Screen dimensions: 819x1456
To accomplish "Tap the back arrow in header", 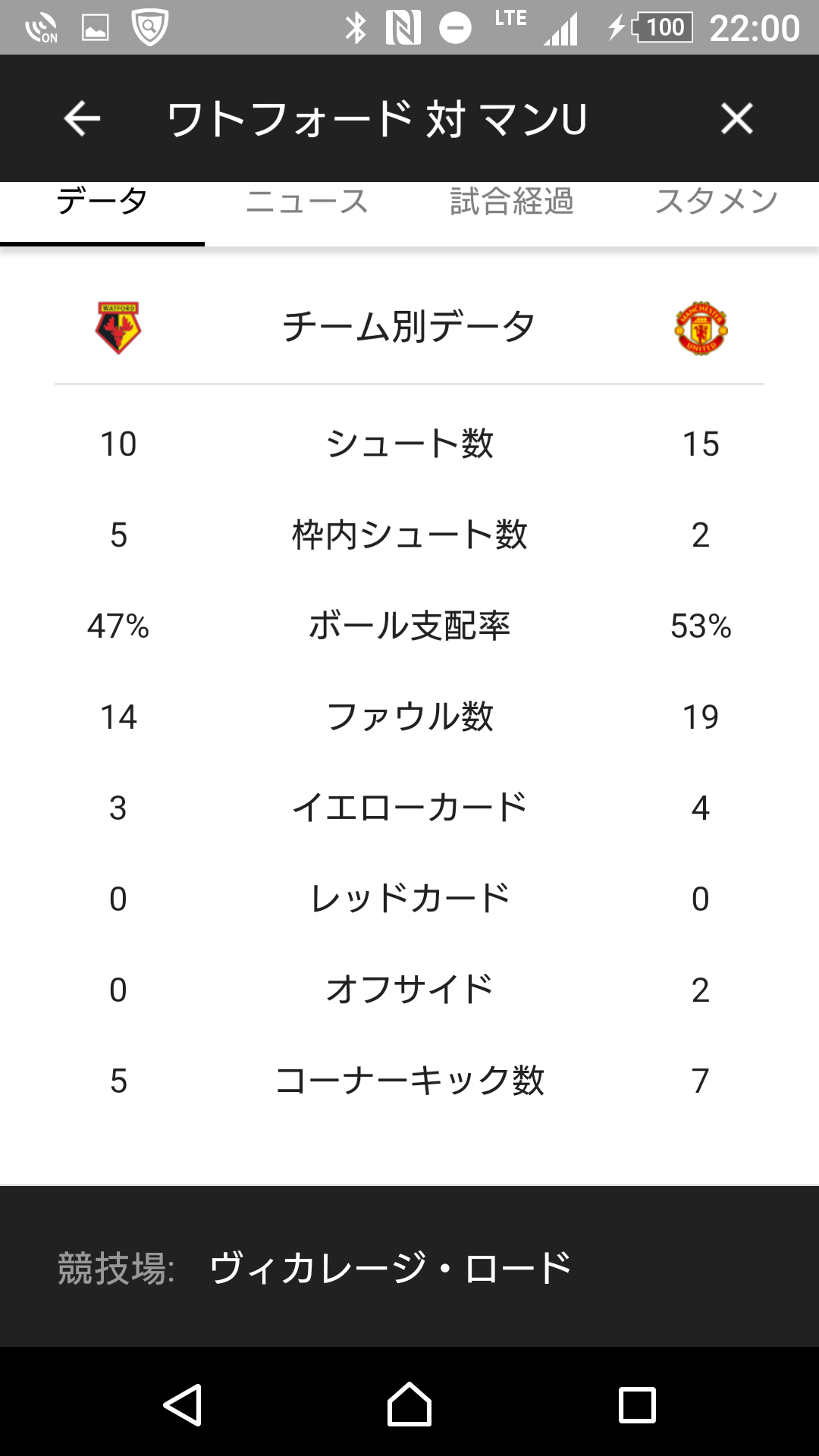I will (82, 119).
